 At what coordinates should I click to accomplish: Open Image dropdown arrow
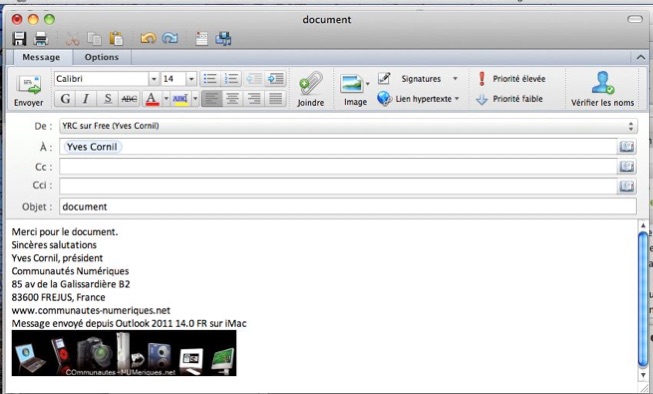point(367,84)
